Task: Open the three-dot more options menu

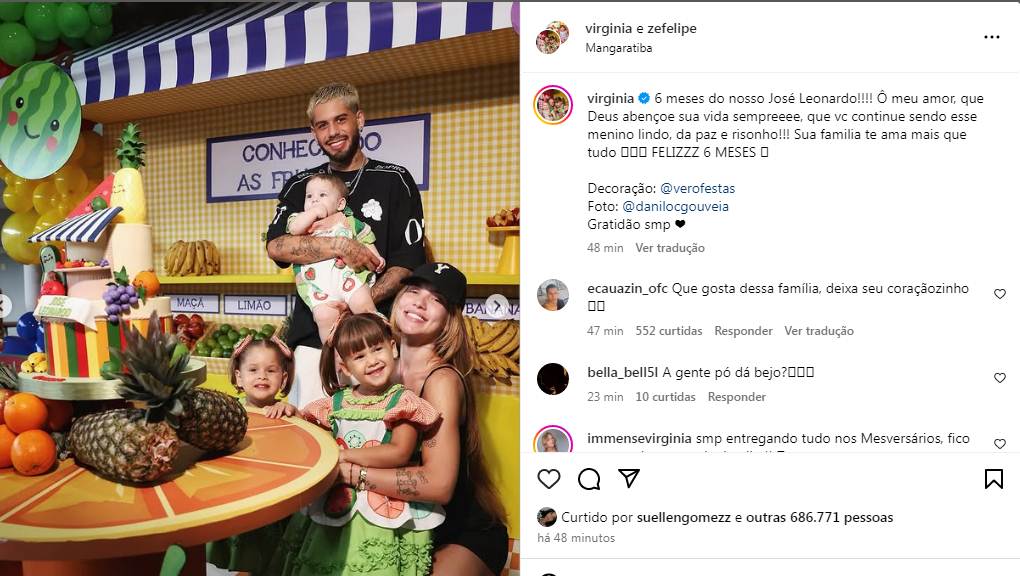Action: click(x=991, y=37)
